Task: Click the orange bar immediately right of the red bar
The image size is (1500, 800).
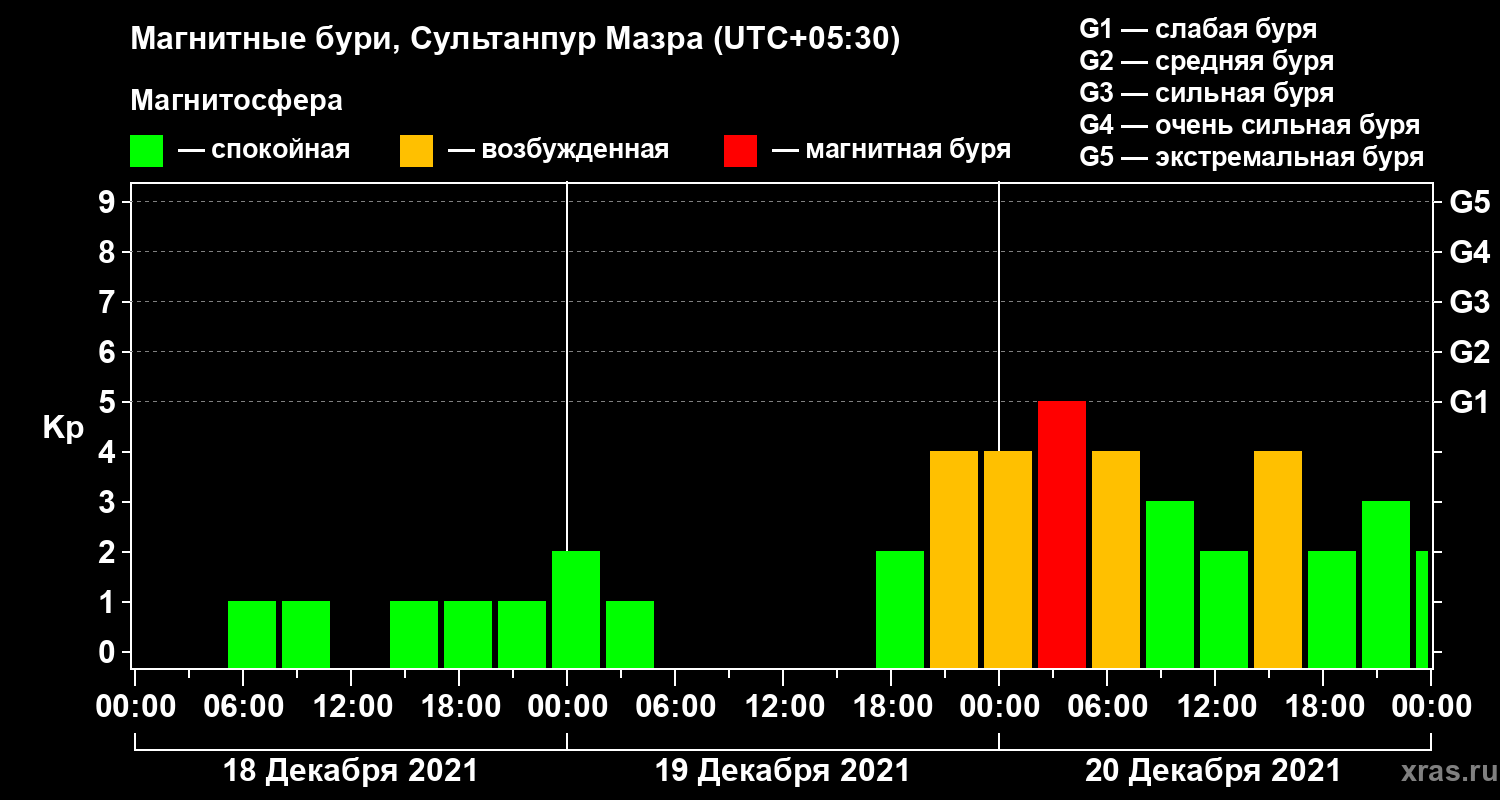Action: point(1116,559)
